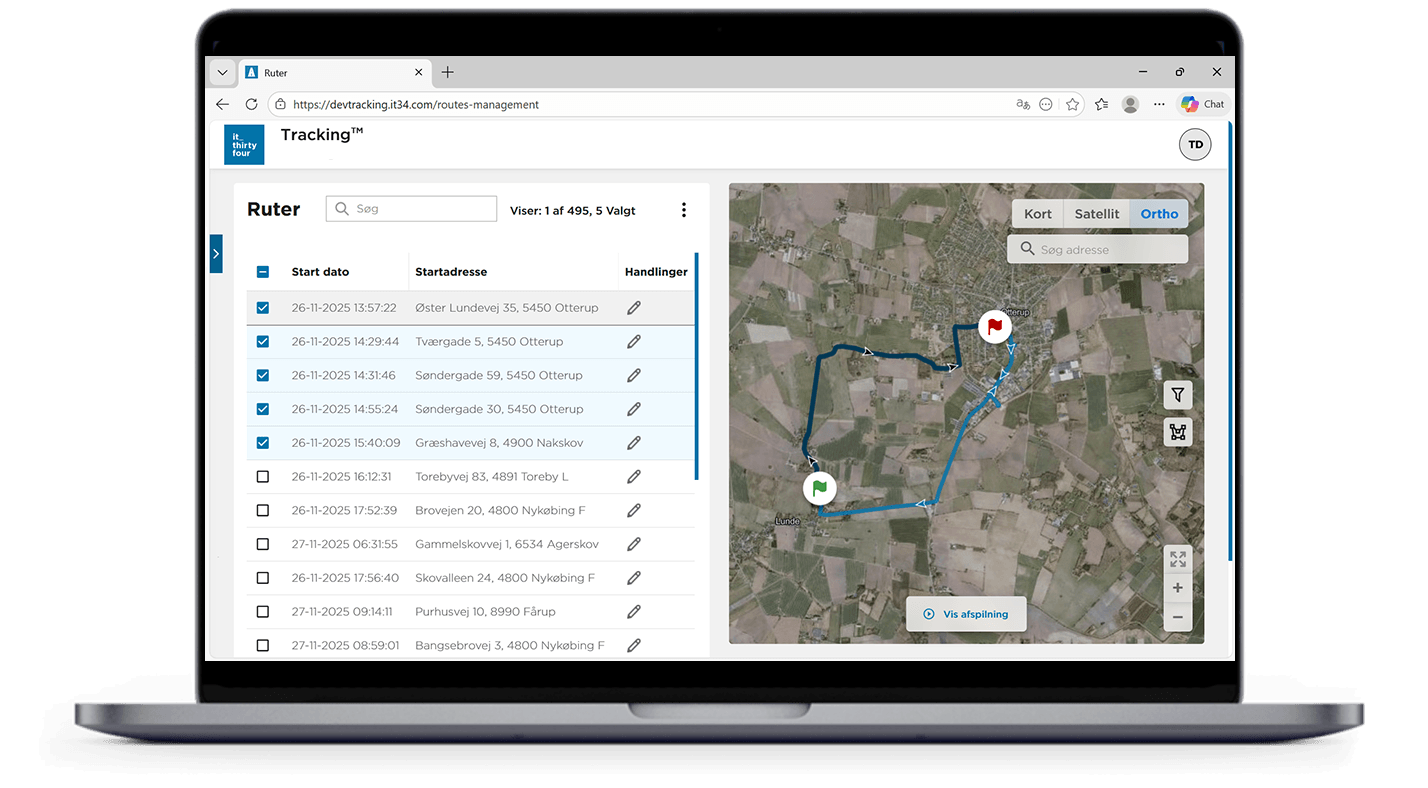Click the green start flag marker
The height and width of the screenshot is (788, 1428).
819,488
